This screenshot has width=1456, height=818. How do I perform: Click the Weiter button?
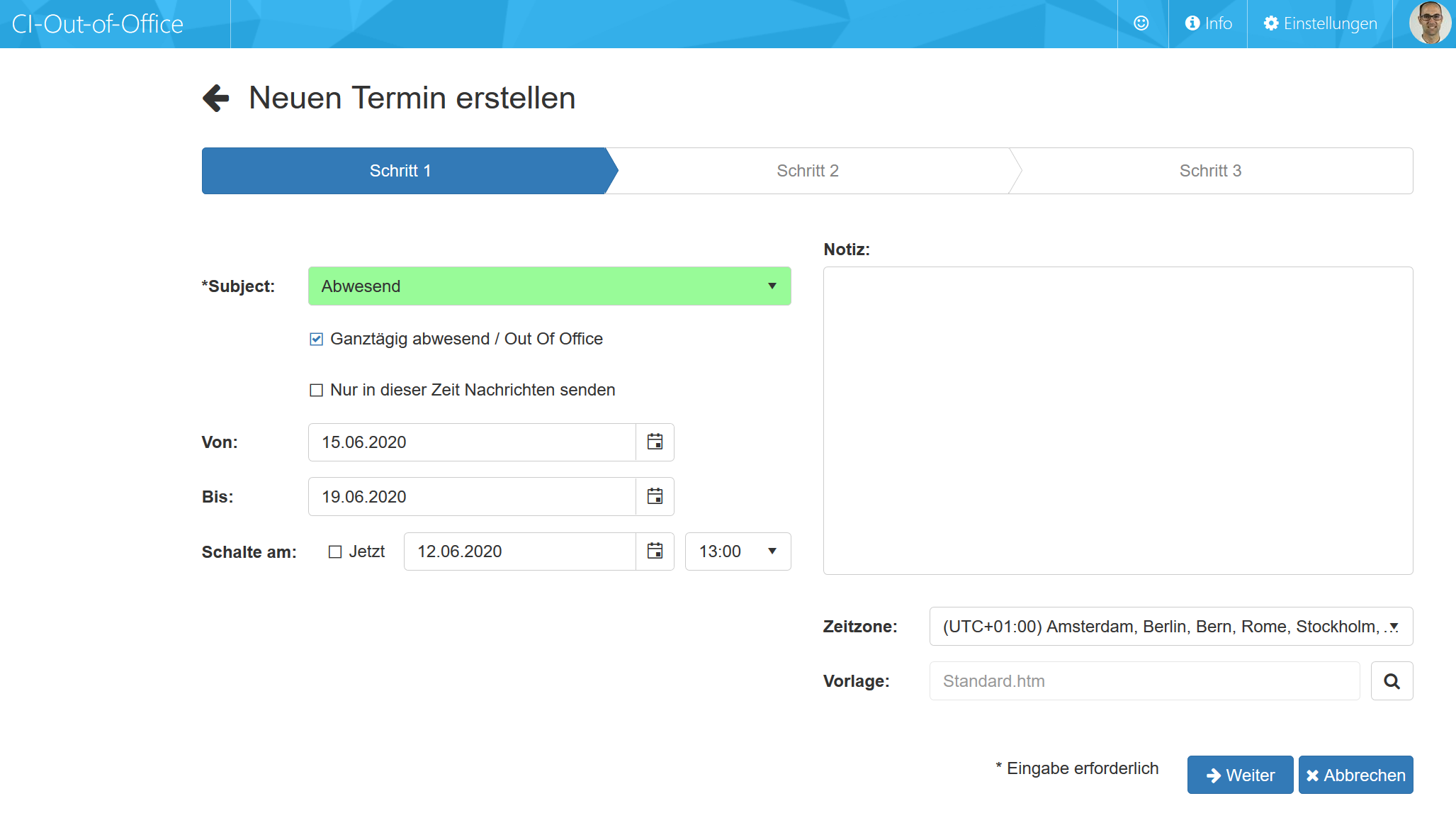point(1240,775)
